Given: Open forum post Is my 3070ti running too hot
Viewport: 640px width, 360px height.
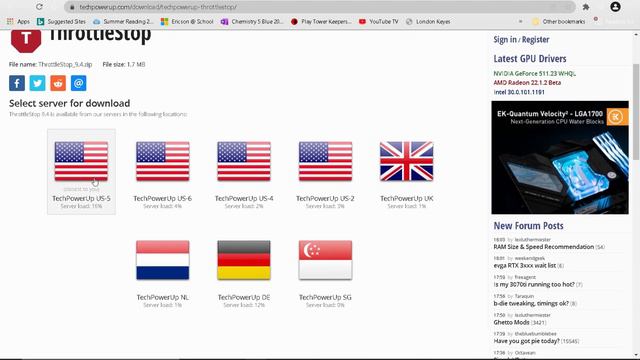Looking at the screenshot, I should [534, 284].
